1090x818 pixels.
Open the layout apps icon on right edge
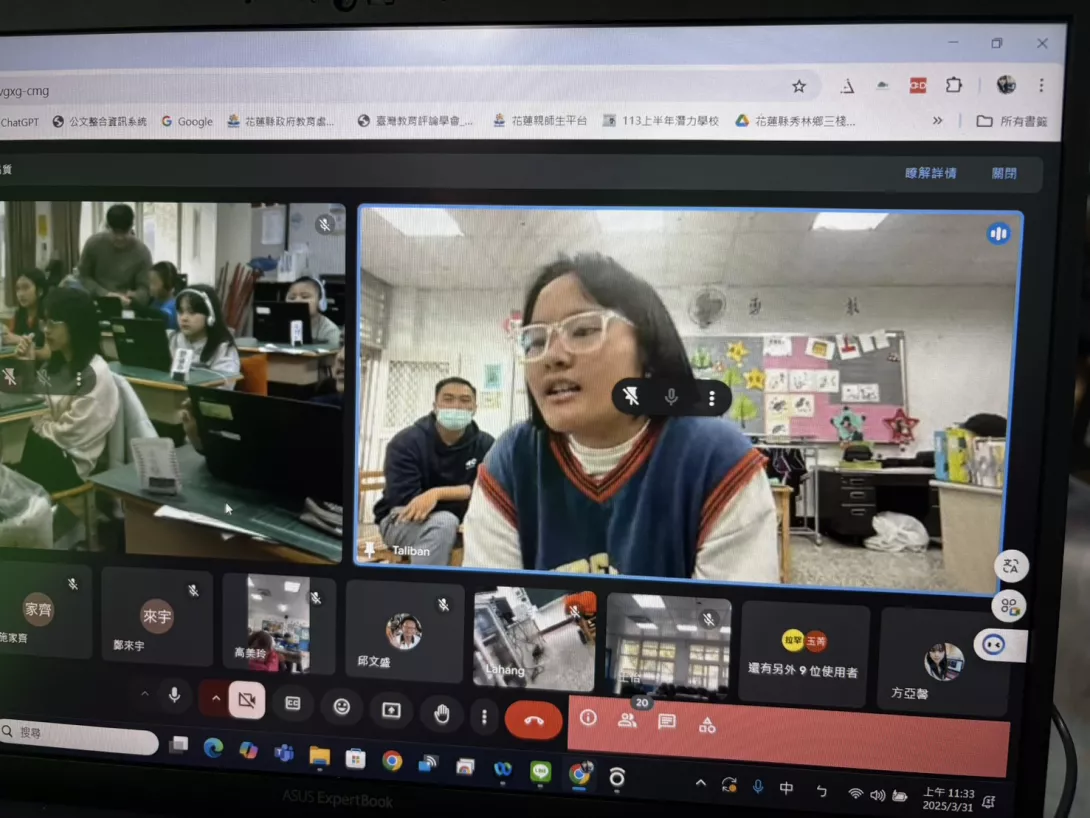coord(1009,606)
